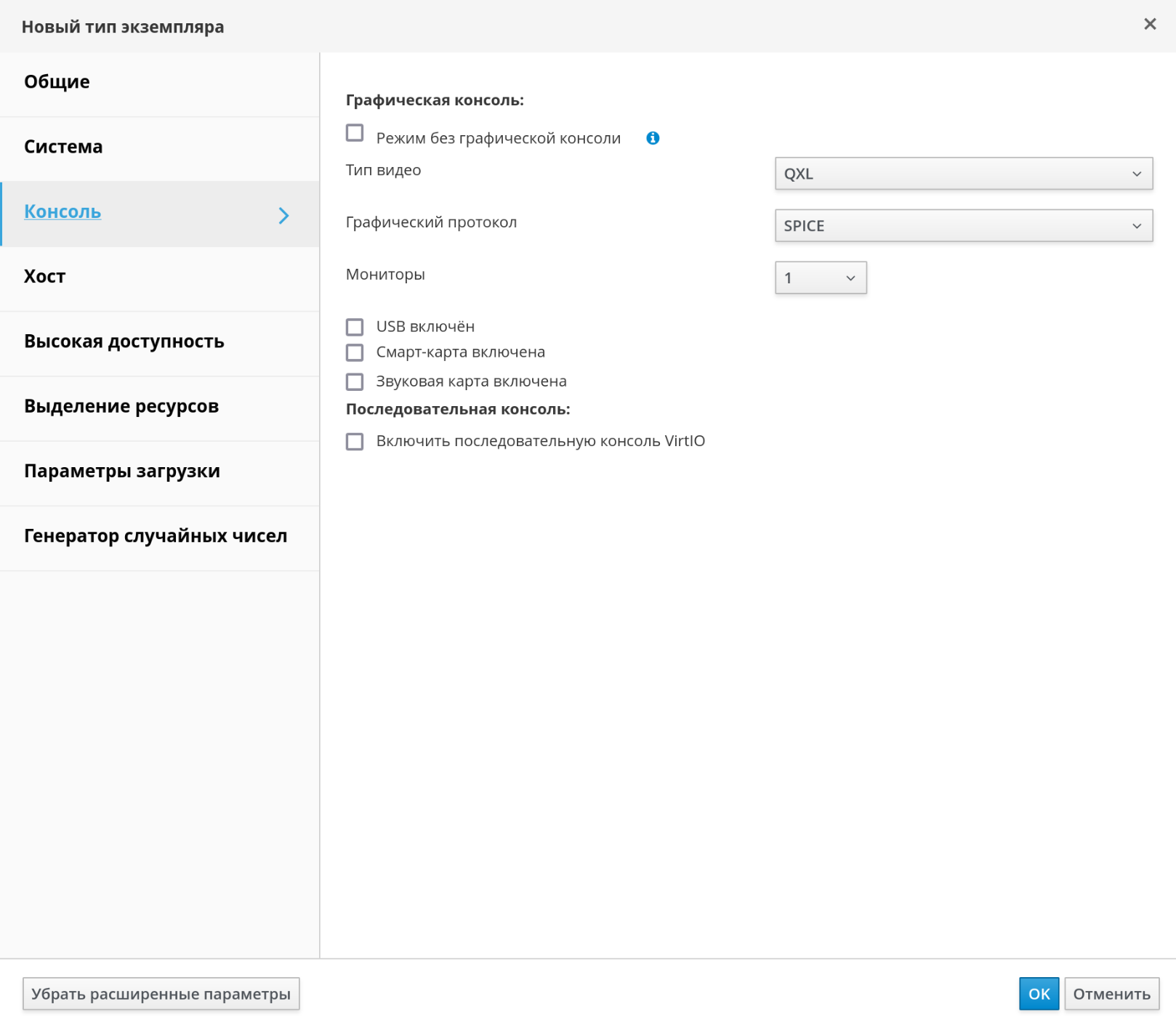This screenshot has height=1028, width=1176.
Task: Open the Тип видео dropdown showing QXL
Action: point(963,174)
